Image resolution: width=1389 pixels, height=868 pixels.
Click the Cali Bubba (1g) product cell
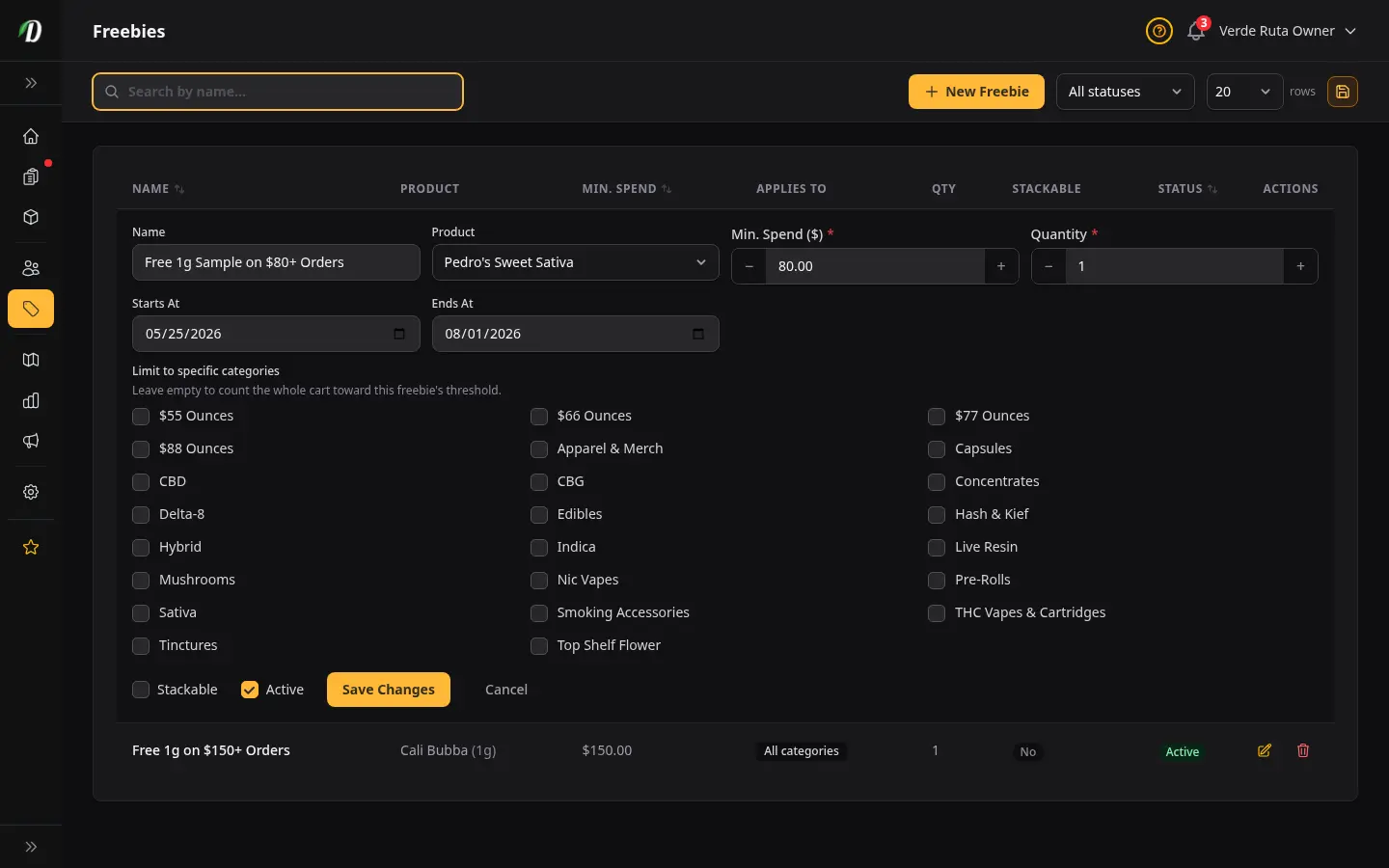pyautogui.click(x=449, y=750)
